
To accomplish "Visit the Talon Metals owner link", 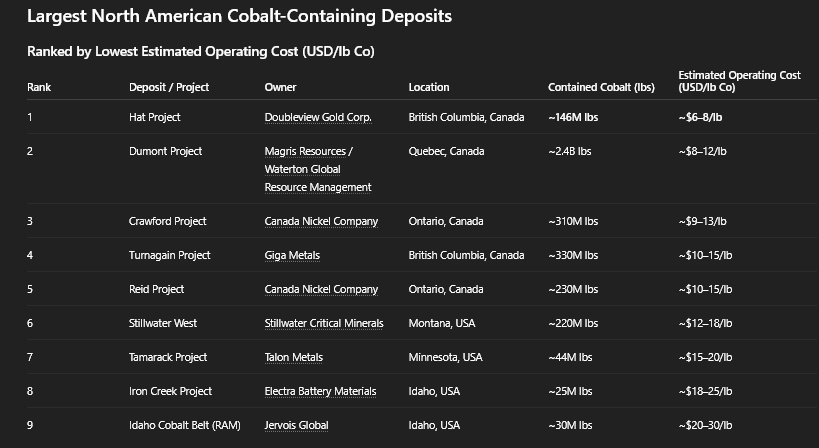I will click(294, 357).
